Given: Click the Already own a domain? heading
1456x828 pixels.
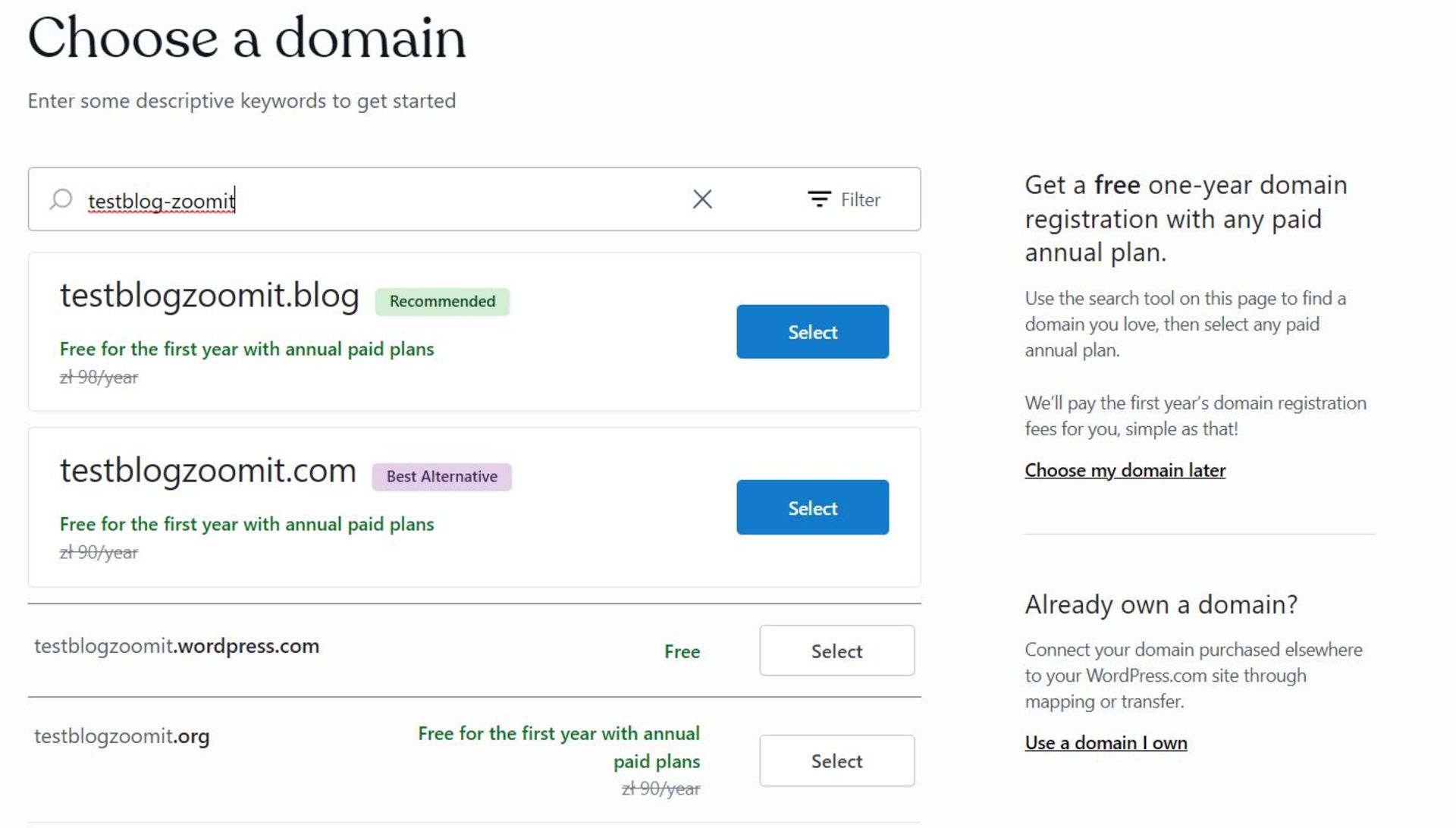Looking at the screenshot, I should point(1161,605).
